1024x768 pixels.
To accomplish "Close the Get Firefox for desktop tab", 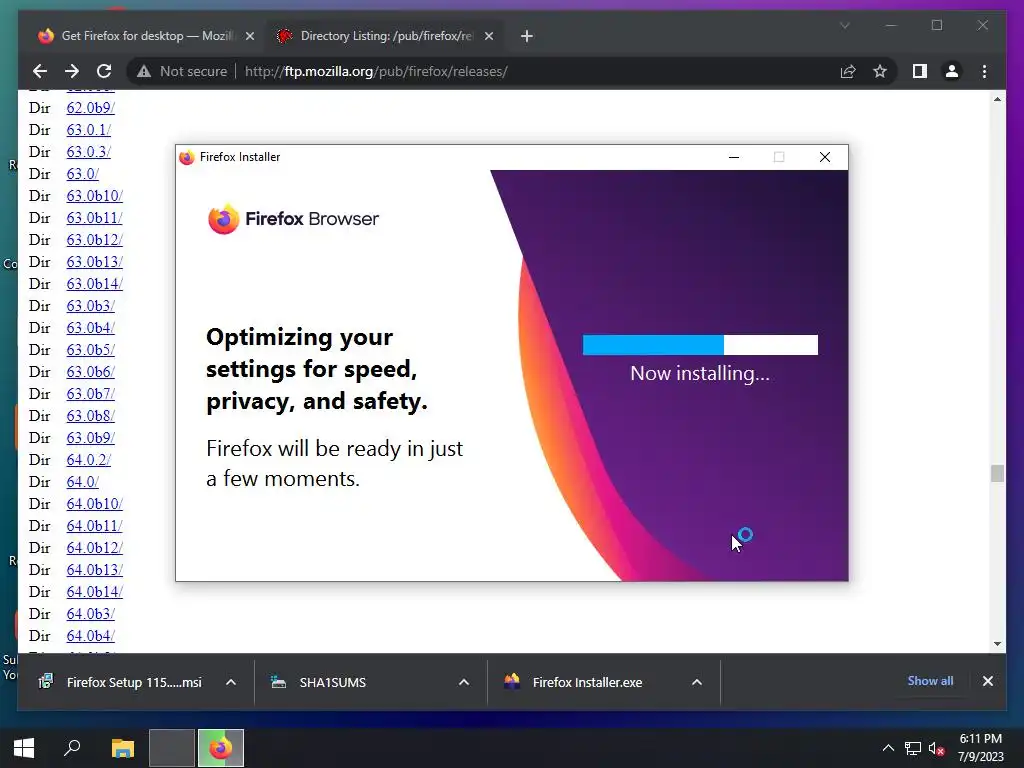I will [x=249, y=36].
